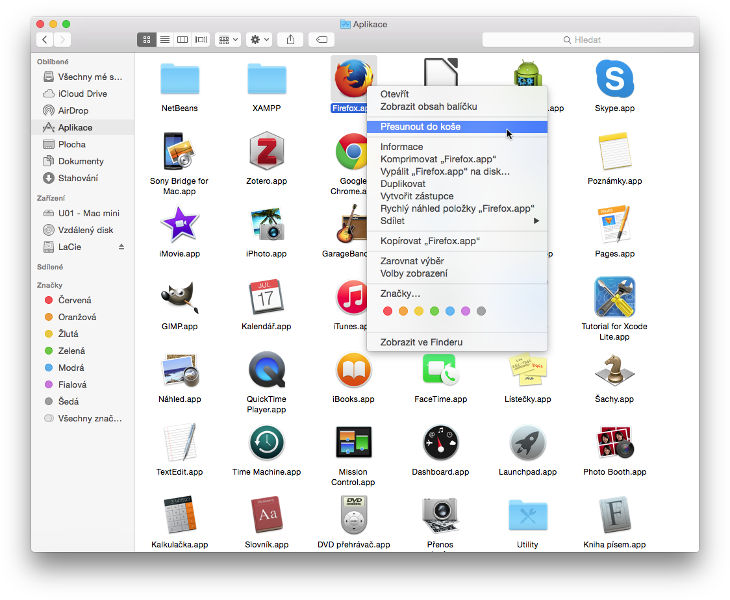The height and width of the screenshot is (600, 730).
Task: Select the Poznámky.app icon
Action: click(x=615, y=151)
